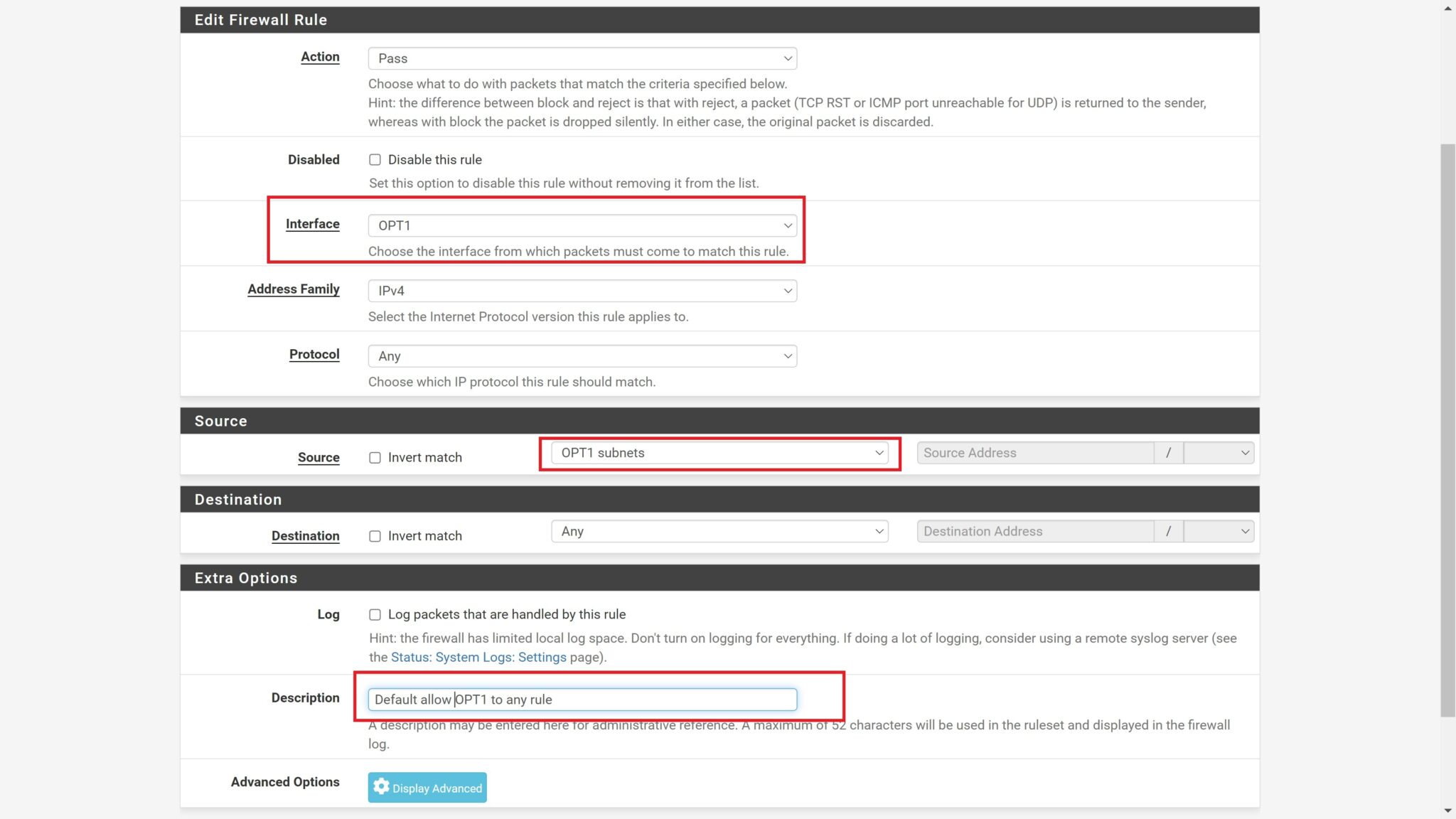
Task: Open the Destination dropdown showing Any
Action: [719, 530]
